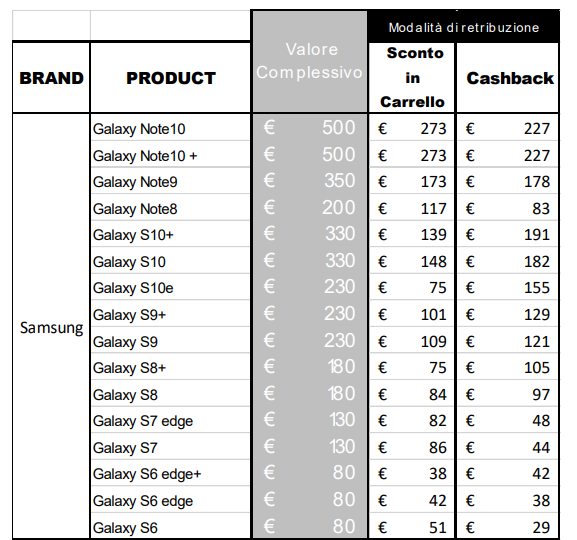Select the Galaxy S10e product cell
The width and height of the screenshot is (577, 540).
coord(170,287)
